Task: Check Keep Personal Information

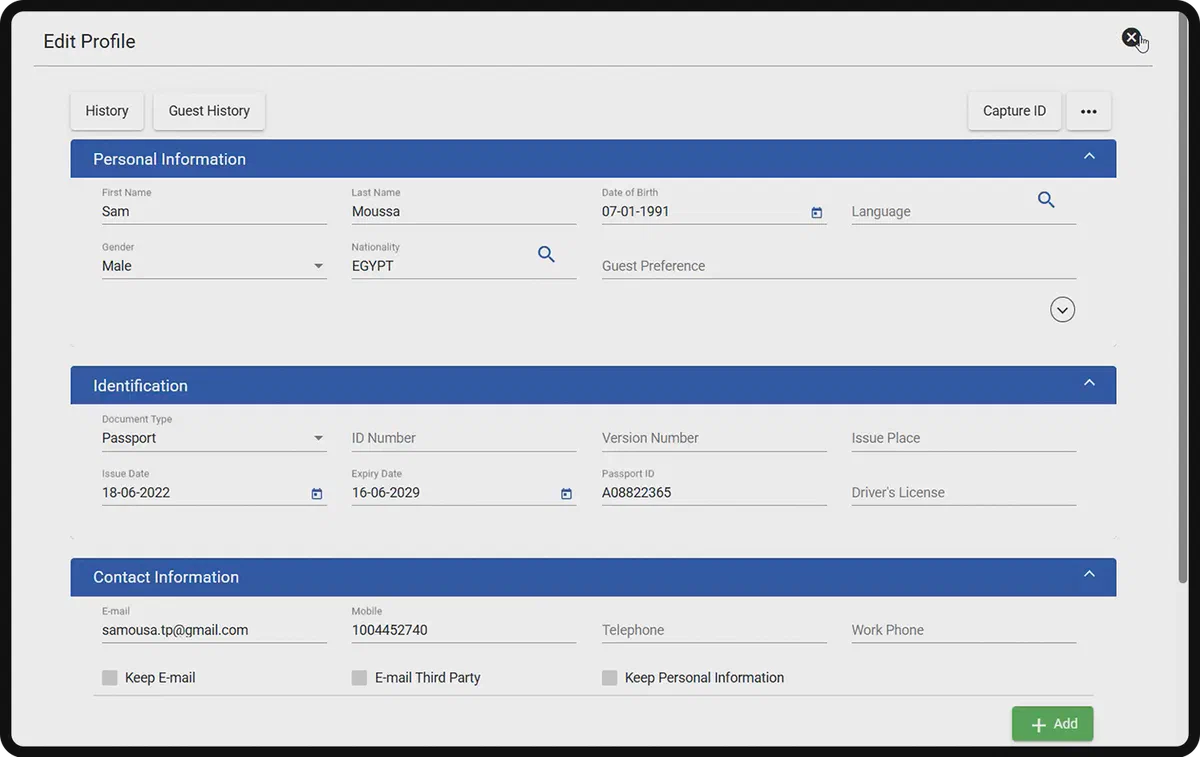Action: 609,678
